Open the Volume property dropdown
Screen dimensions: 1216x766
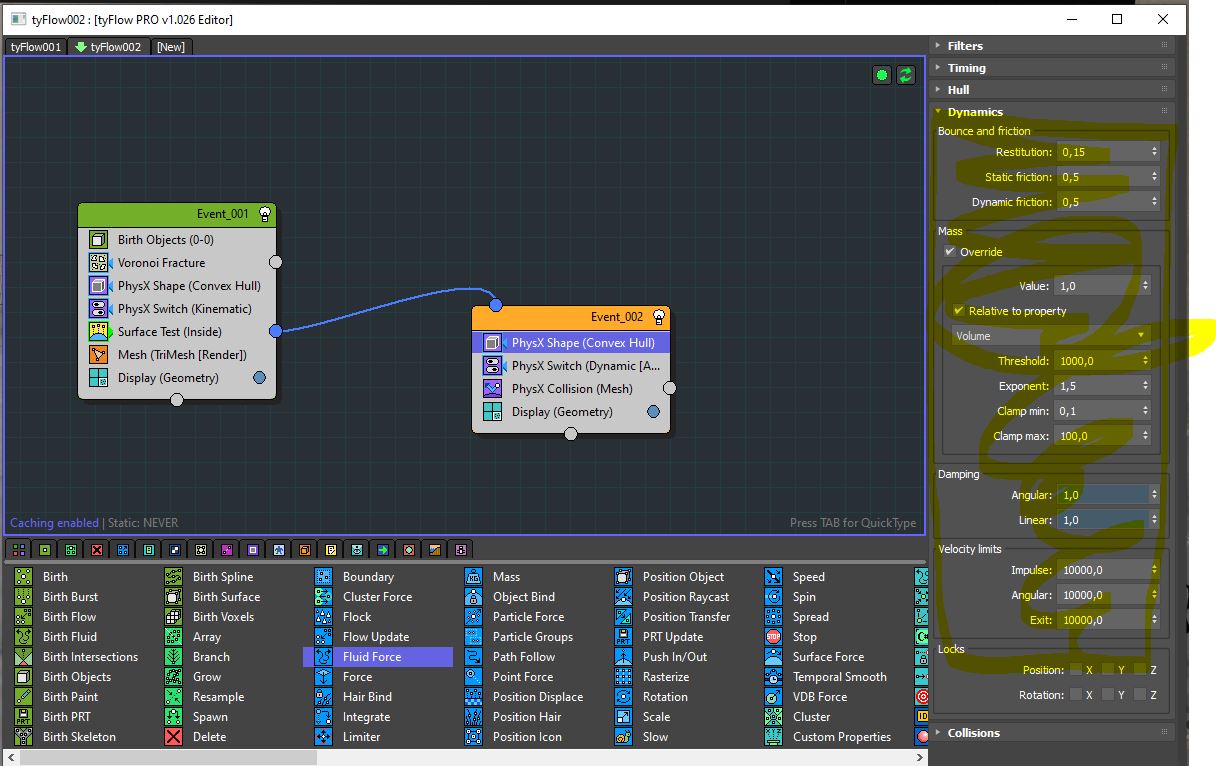[1052, 336]
